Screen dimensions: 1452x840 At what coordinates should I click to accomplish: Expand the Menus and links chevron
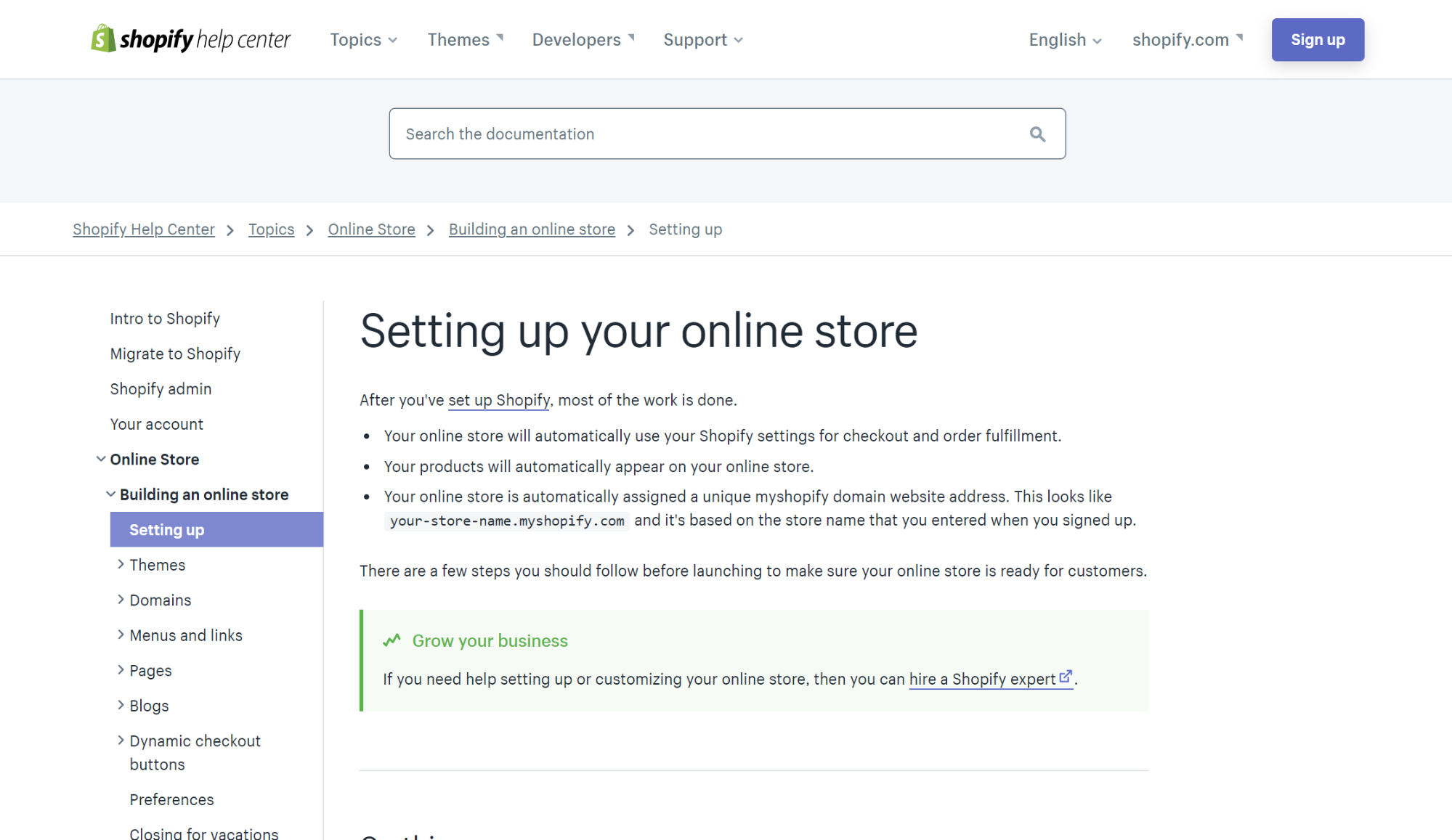coord(121,635)
